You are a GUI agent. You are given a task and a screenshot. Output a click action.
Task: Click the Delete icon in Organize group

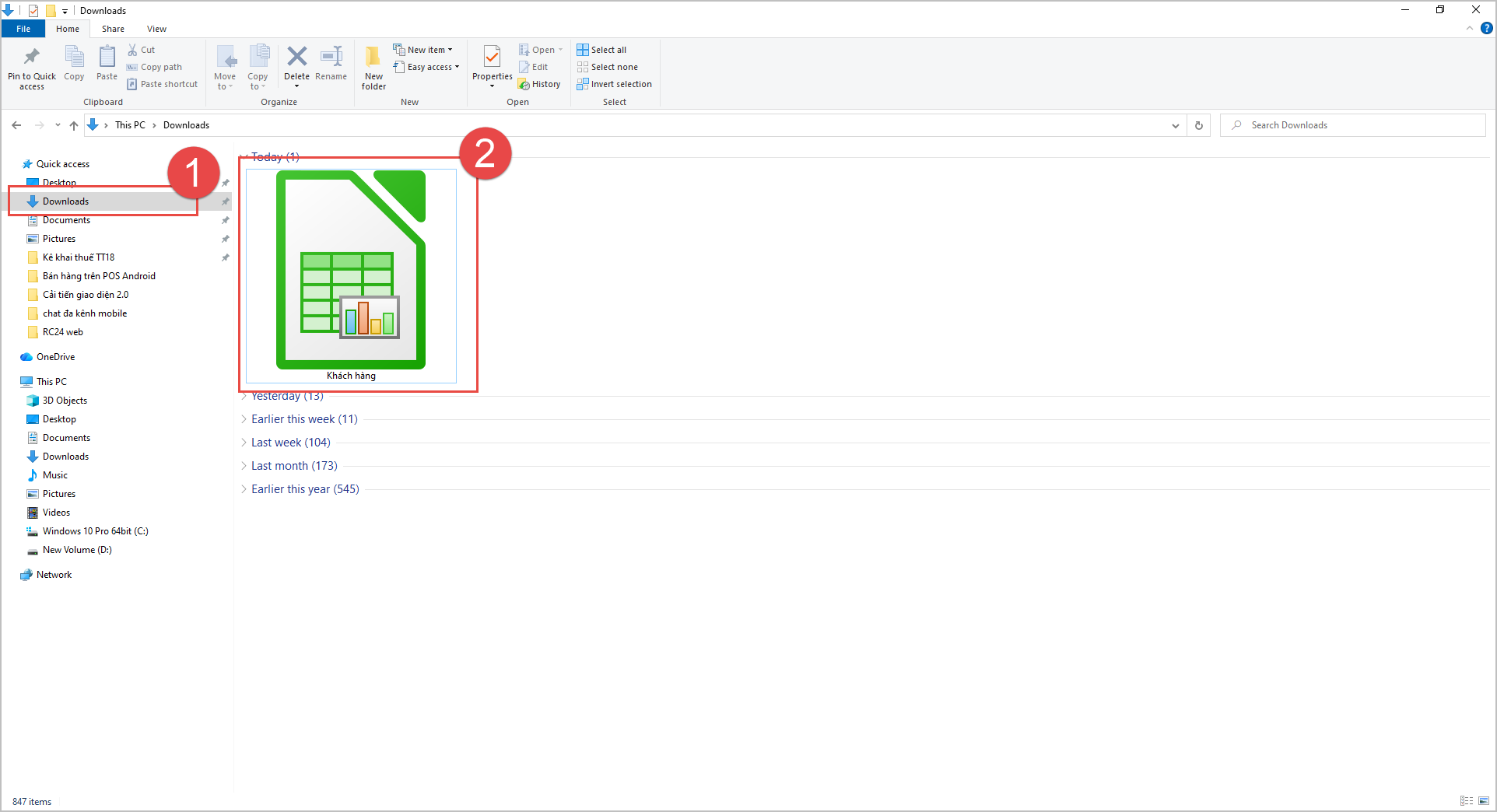click(296, 56)
